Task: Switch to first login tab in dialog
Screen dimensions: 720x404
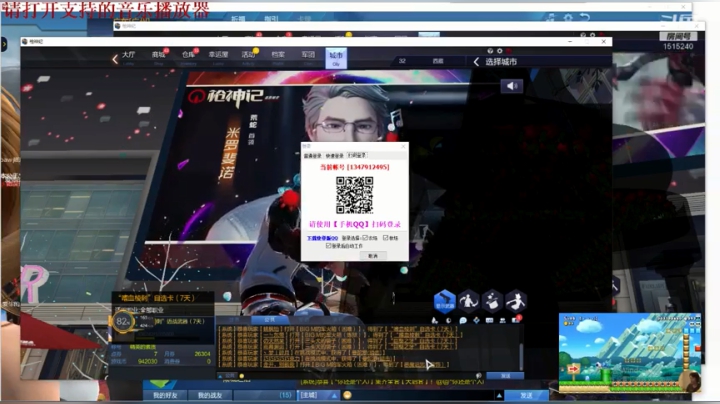Action: pos(313,156)
